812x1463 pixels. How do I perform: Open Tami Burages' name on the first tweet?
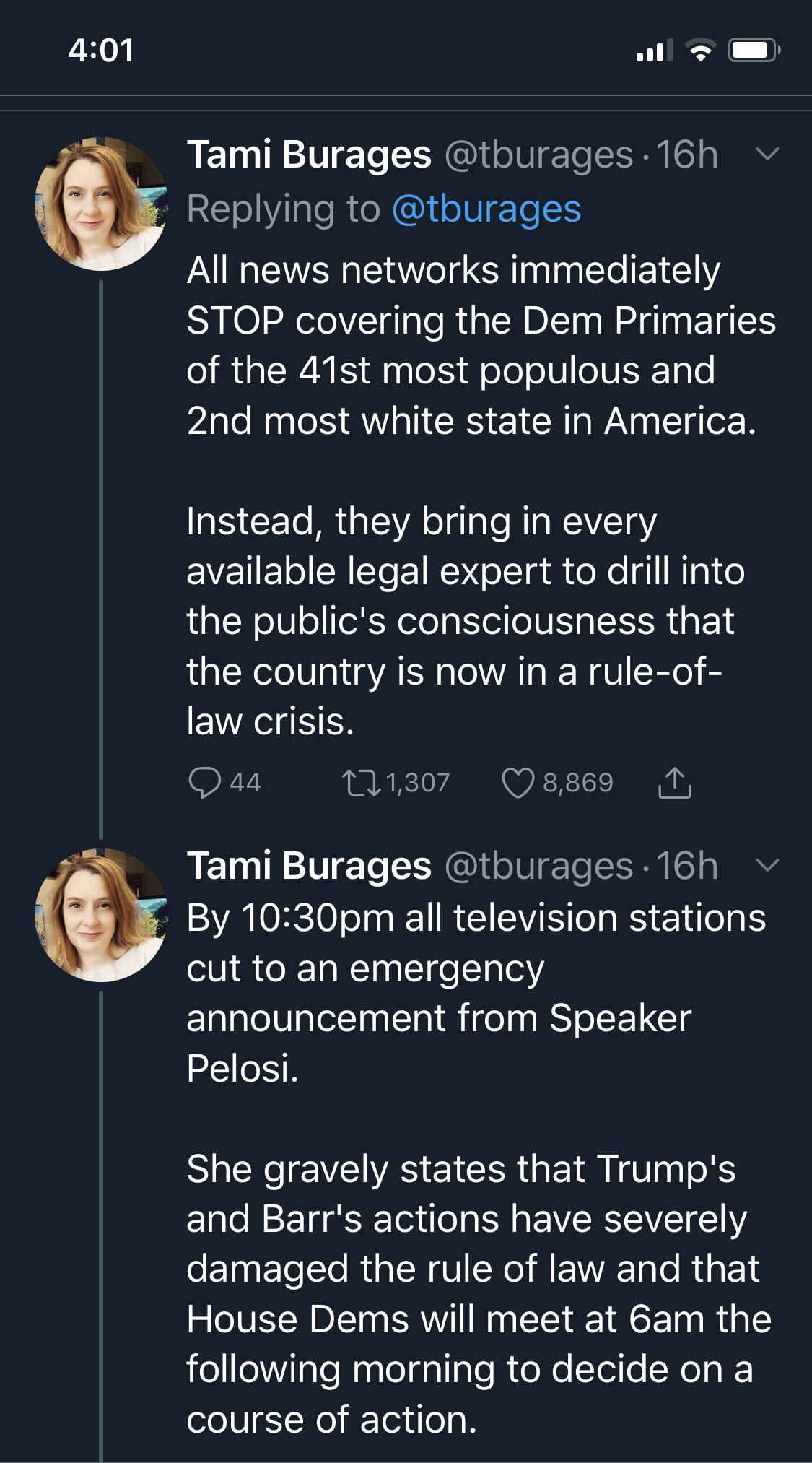click(x=309, y=155)
